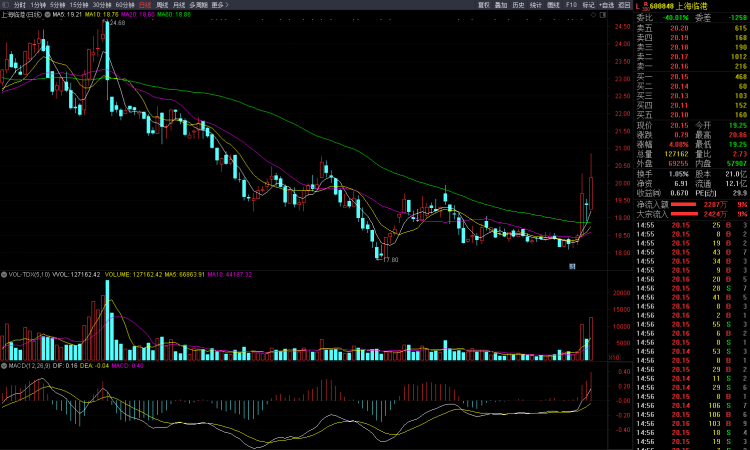The width and height of the screenshot is (750, 450).
Task: Open the VOL-TDX indicator settings icon
Action: 4,274
